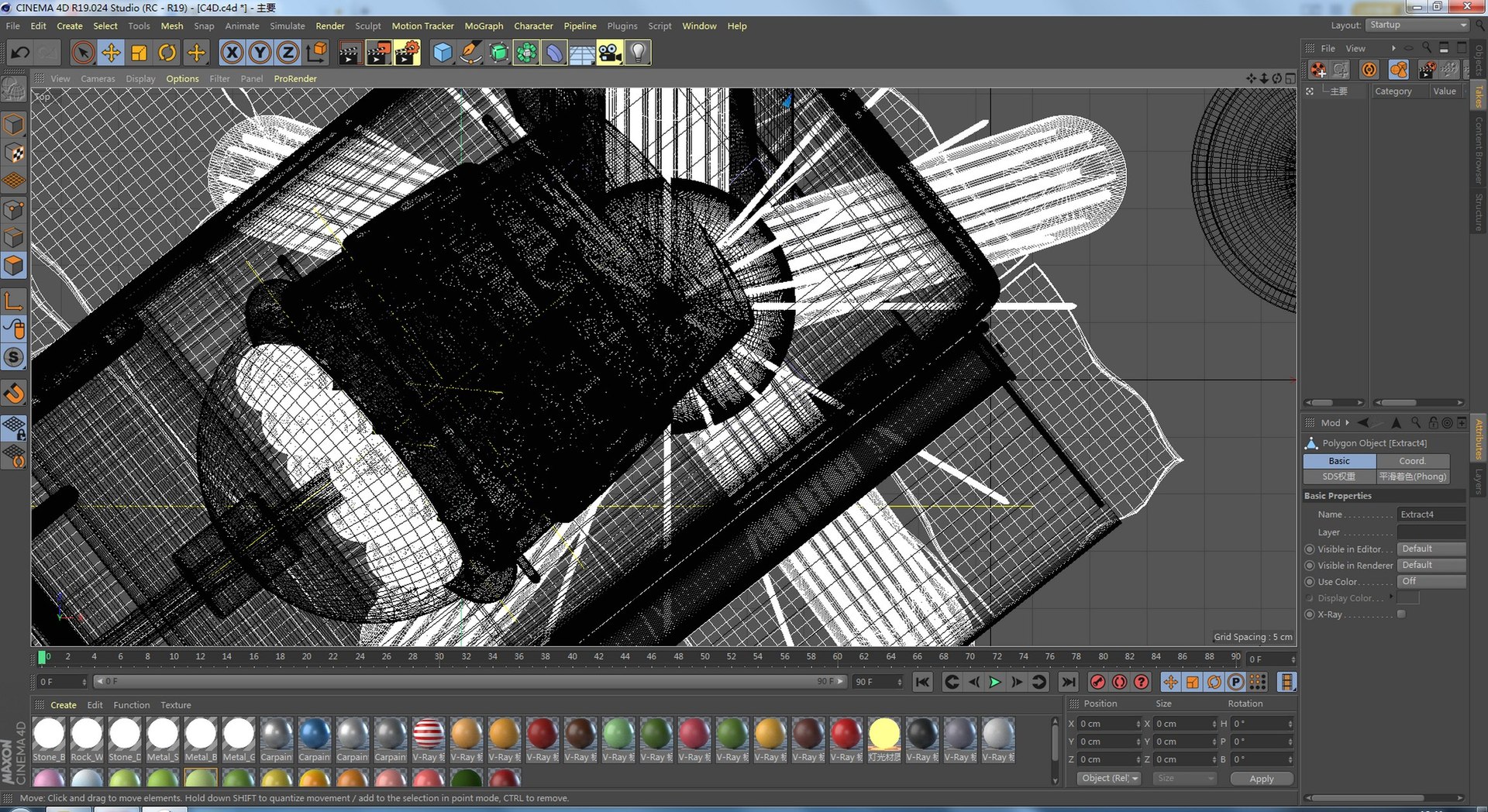Open the Object (Rel) coordinate dropdown
This screenshot has height=812, width=1488.
click(x=1109, y=778)
